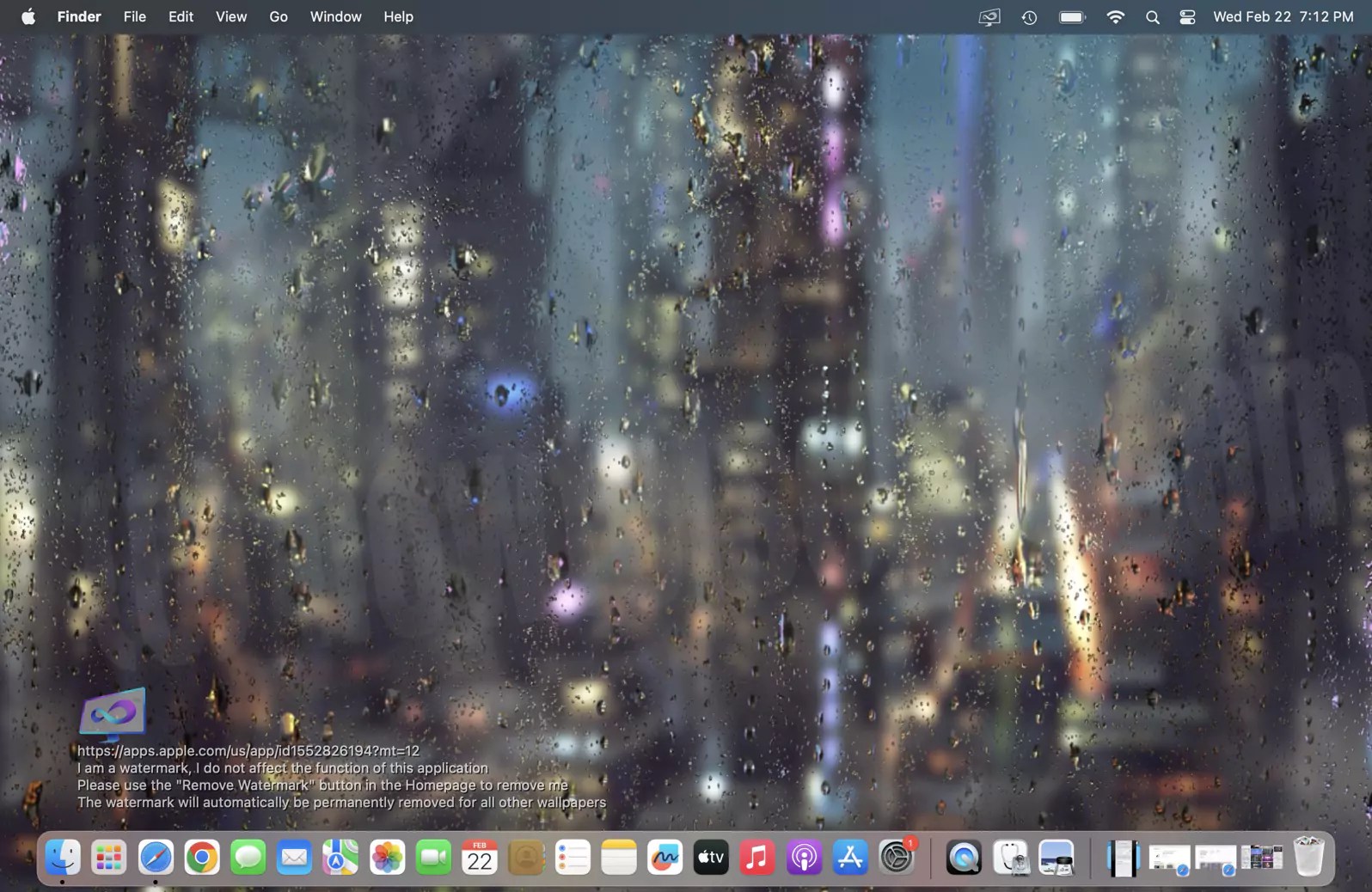Open Finder from the Dock
1372x892 pixels.
[63, 858]
